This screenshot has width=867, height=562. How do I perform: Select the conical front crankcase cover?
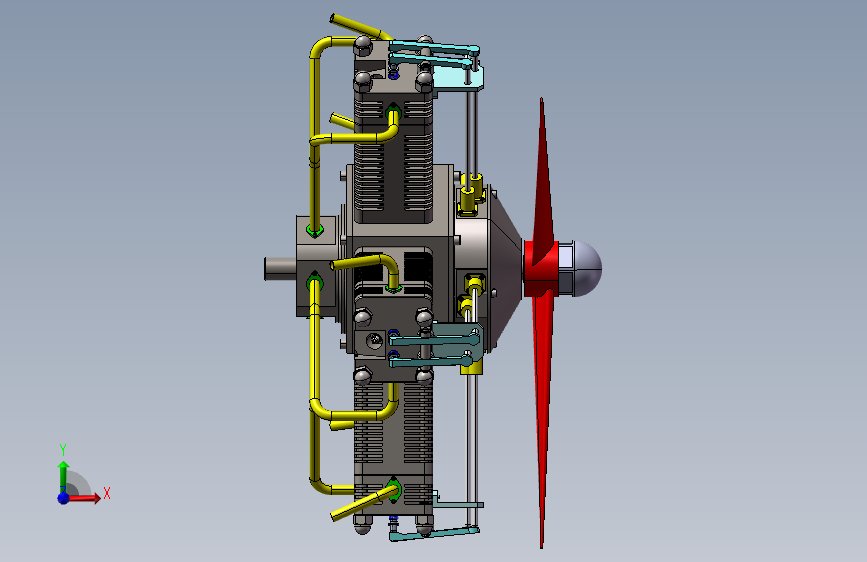click(506, 268)
